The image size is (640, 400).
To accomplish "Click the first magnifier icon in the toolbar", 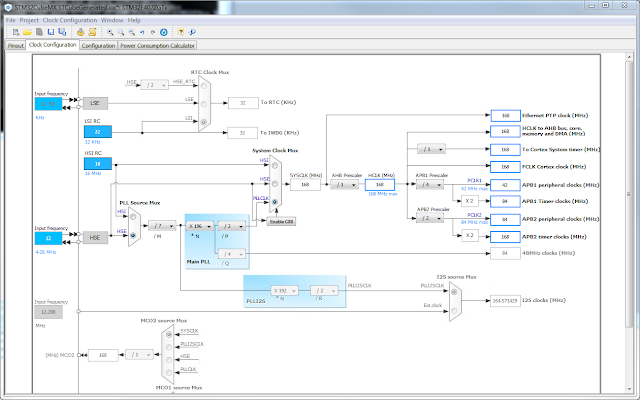I will tap(110, 32).
